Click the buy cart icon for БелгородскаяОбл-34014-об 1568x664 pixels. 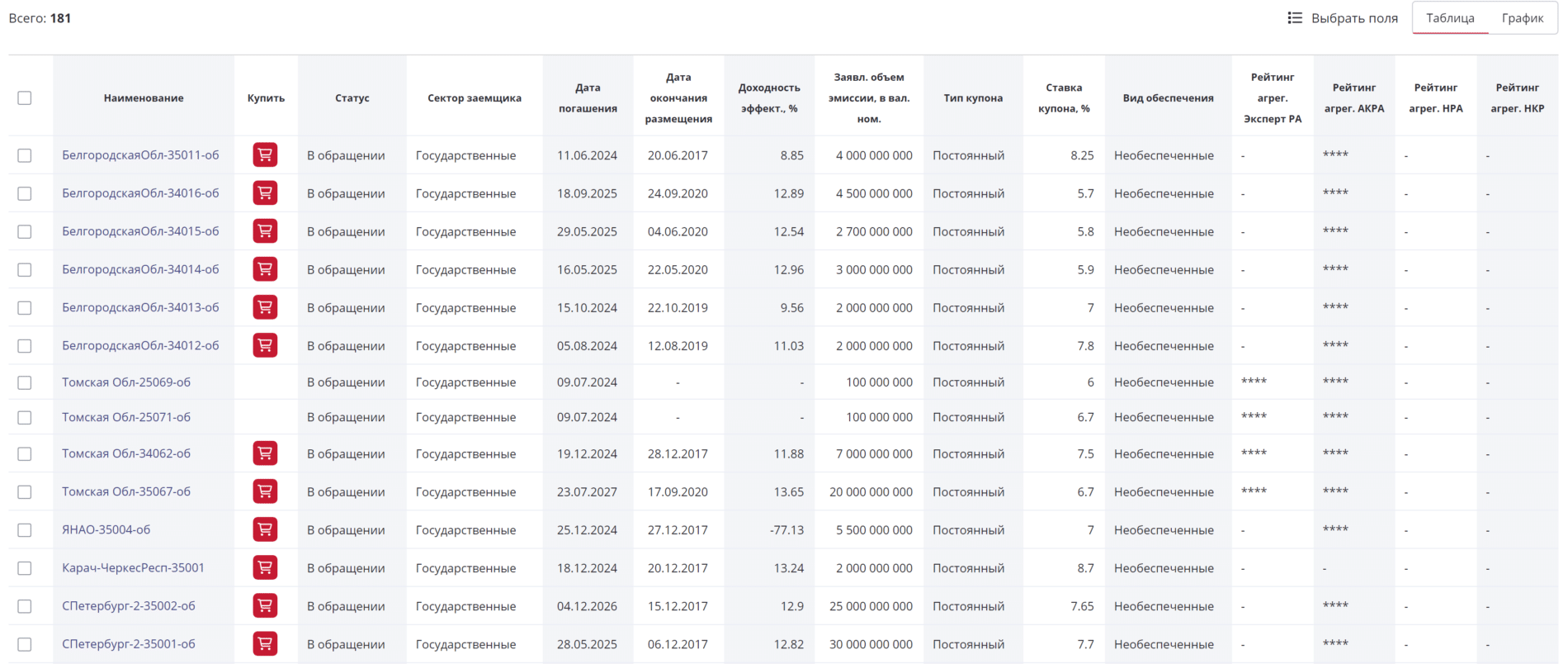coord(265,269)
